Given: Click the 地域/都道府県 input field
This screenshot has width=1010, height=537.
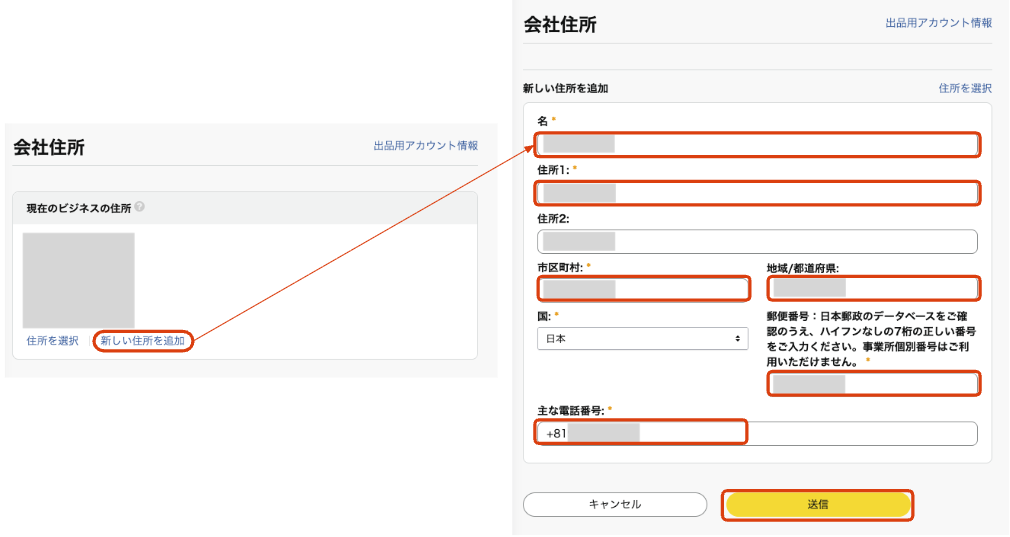Looking at the screenshot, I should tap(873, 288).
